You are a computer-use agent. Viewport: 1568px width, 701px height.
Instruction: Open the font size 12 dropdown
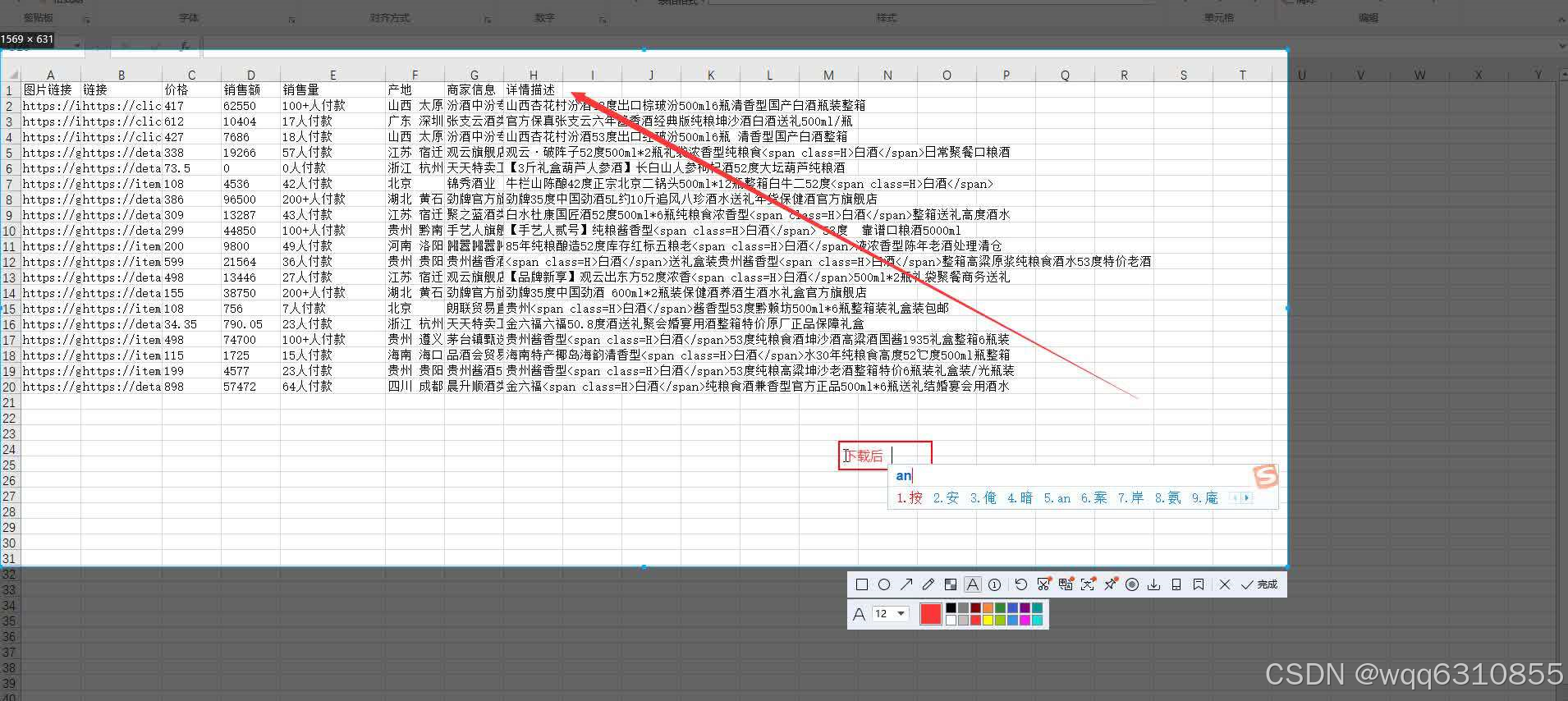(890, 613)
